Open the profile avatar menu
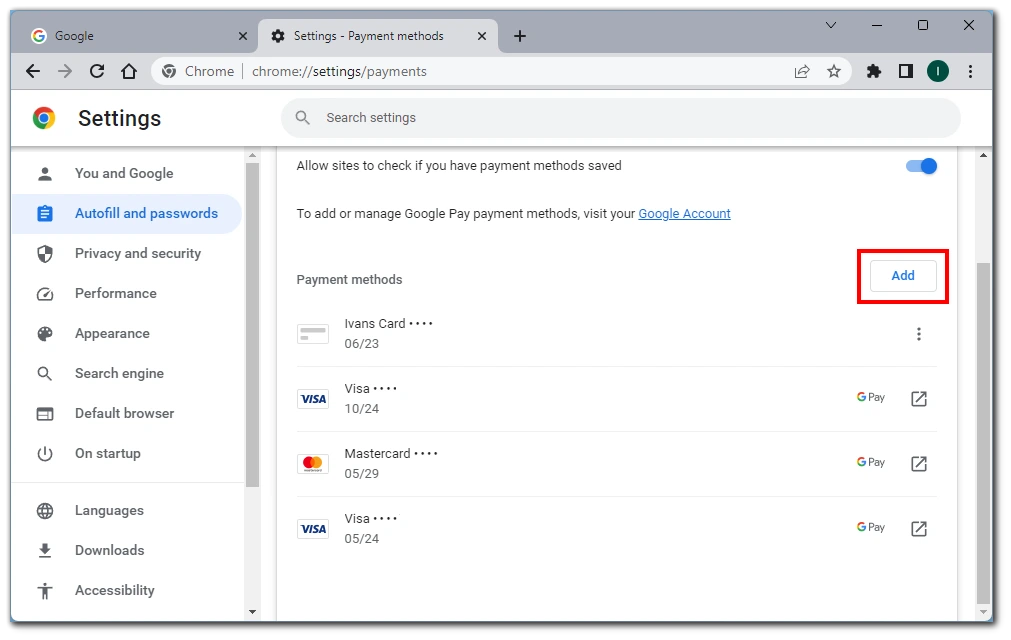Viewport: 1011px width, 640px height. coord(937,72)
